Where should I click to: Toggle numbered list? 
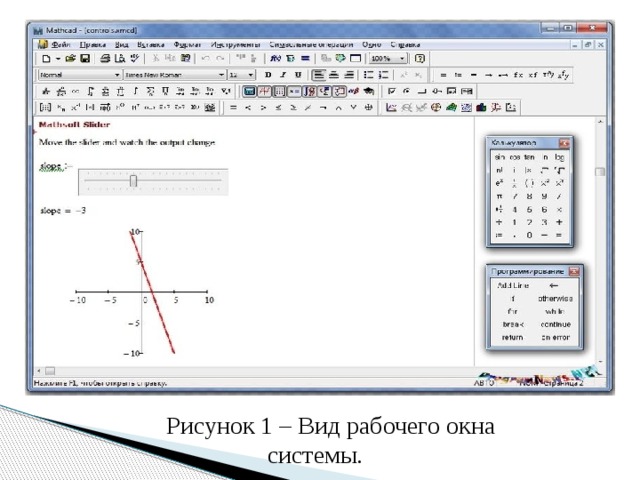click(383, 75)
